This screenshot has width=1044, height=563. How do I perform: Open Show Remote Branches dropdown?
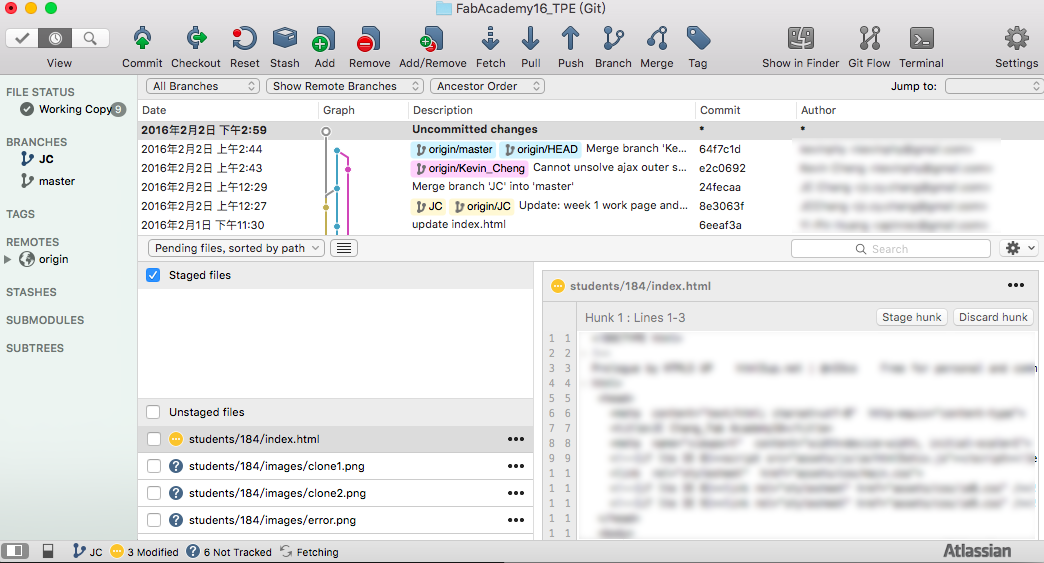[x=344, y=86]
